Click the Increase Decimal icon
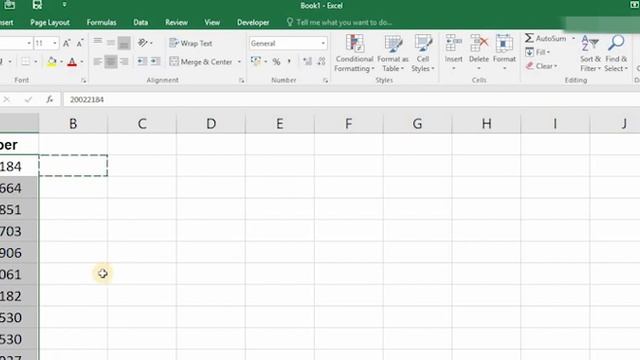Image resolution: width=640 pixels, height=360 pixels. point(307,62)
